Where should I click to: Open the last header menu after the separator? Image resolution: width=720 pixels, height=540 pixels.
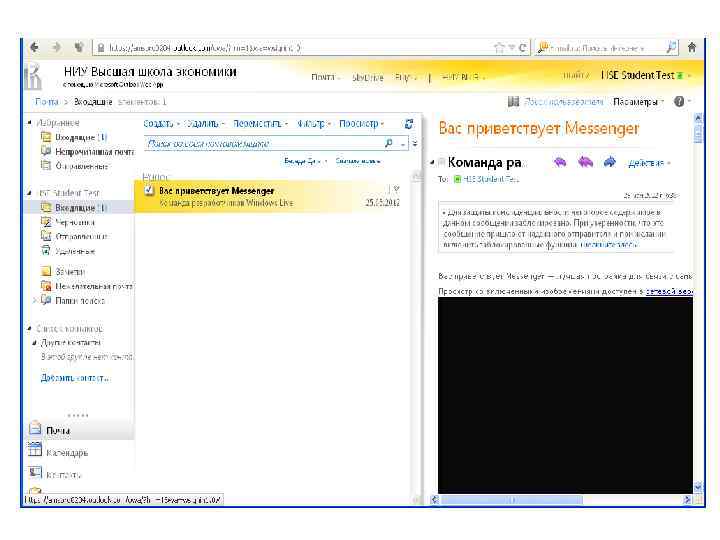tap(463, 77)
